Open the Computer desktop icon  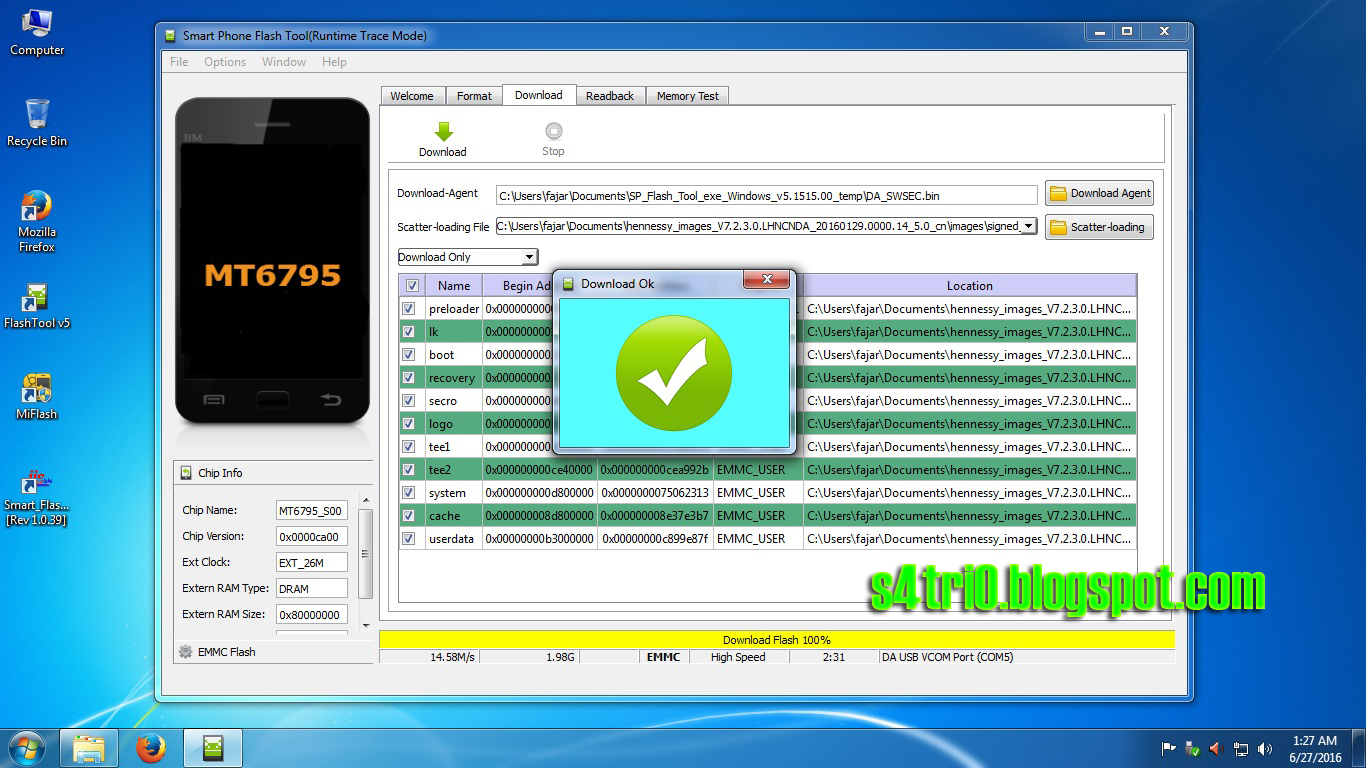point(37,33)
